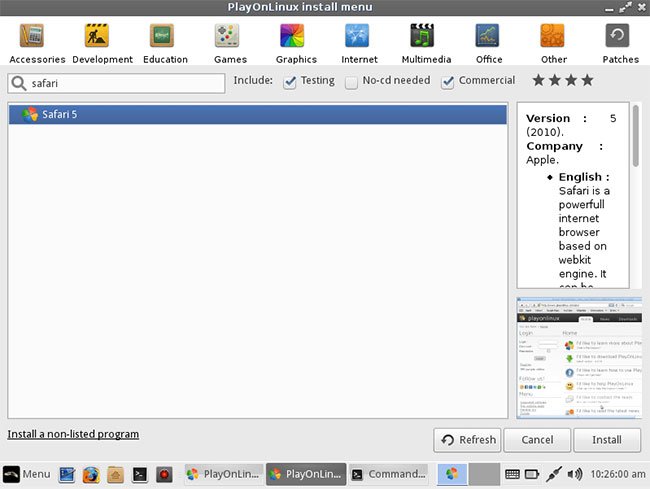The image size is (650, 489).
Task: Click the description panel scrollbar
Action: 636,136
